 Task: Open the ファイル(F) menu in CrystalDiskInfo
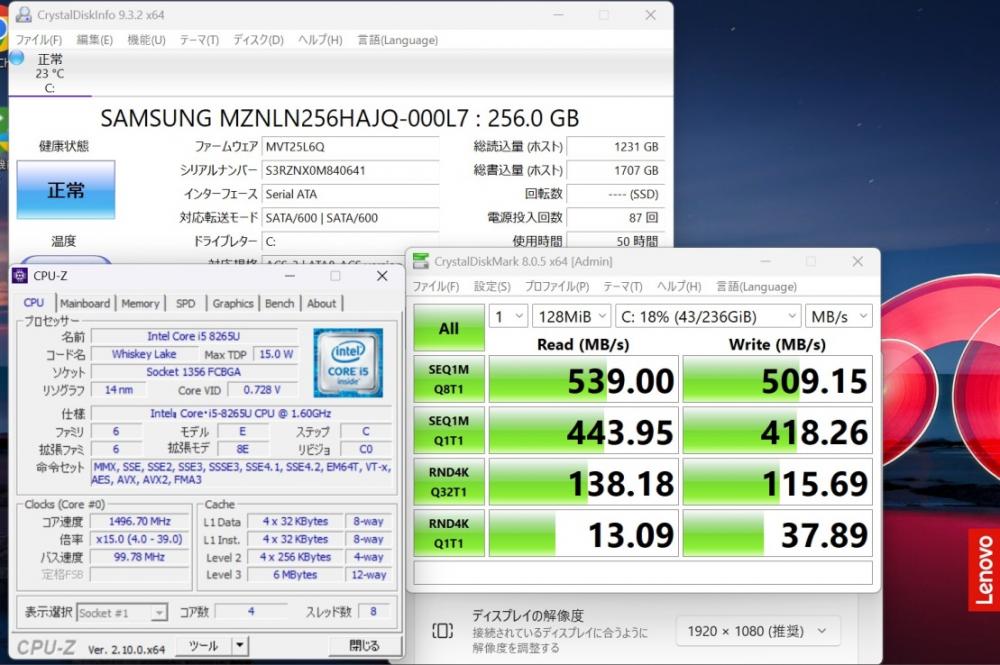point(38,40)
